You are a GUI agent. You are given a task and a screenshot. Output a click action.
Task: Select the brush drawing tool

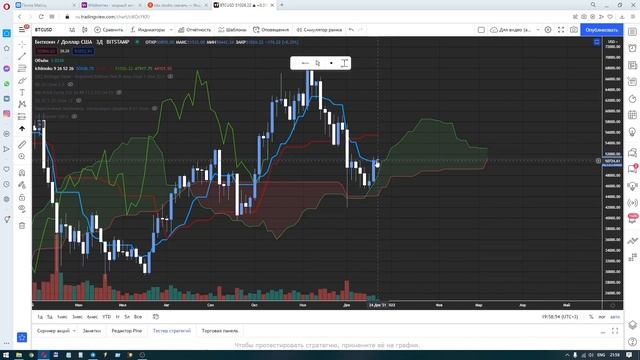[22, 81]
